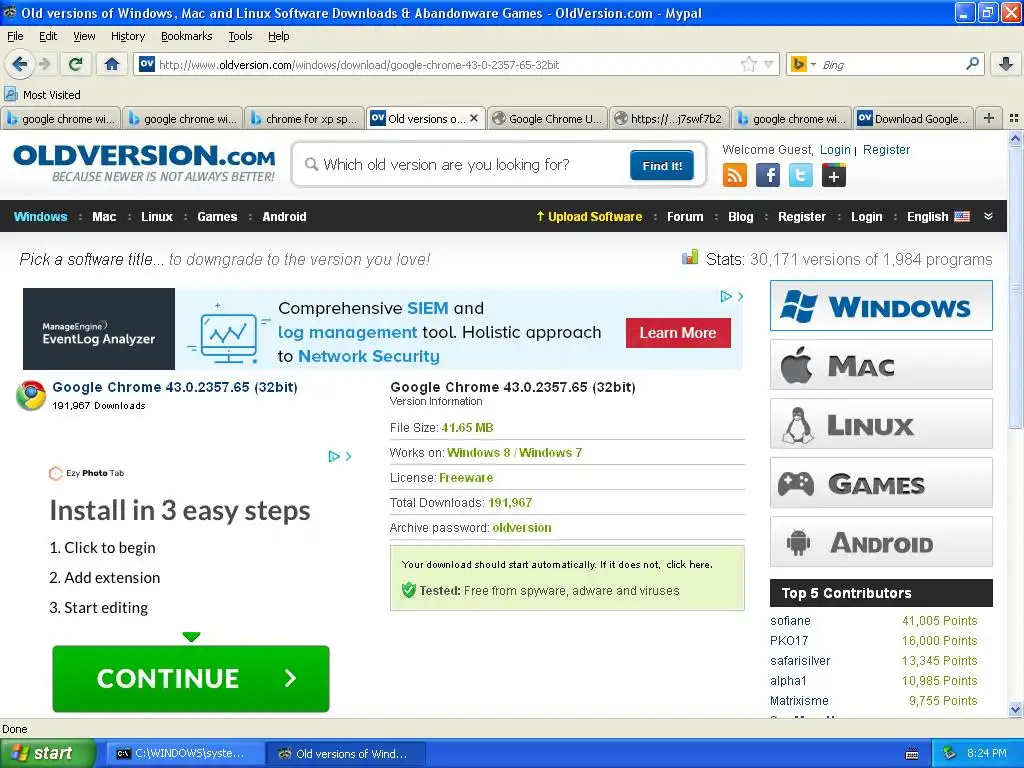The height and width of the screenshot is (768, 1024).
Task: Open the large WINDOWS sidebar button
Action: pyautogui.click(x=881, y=306)
